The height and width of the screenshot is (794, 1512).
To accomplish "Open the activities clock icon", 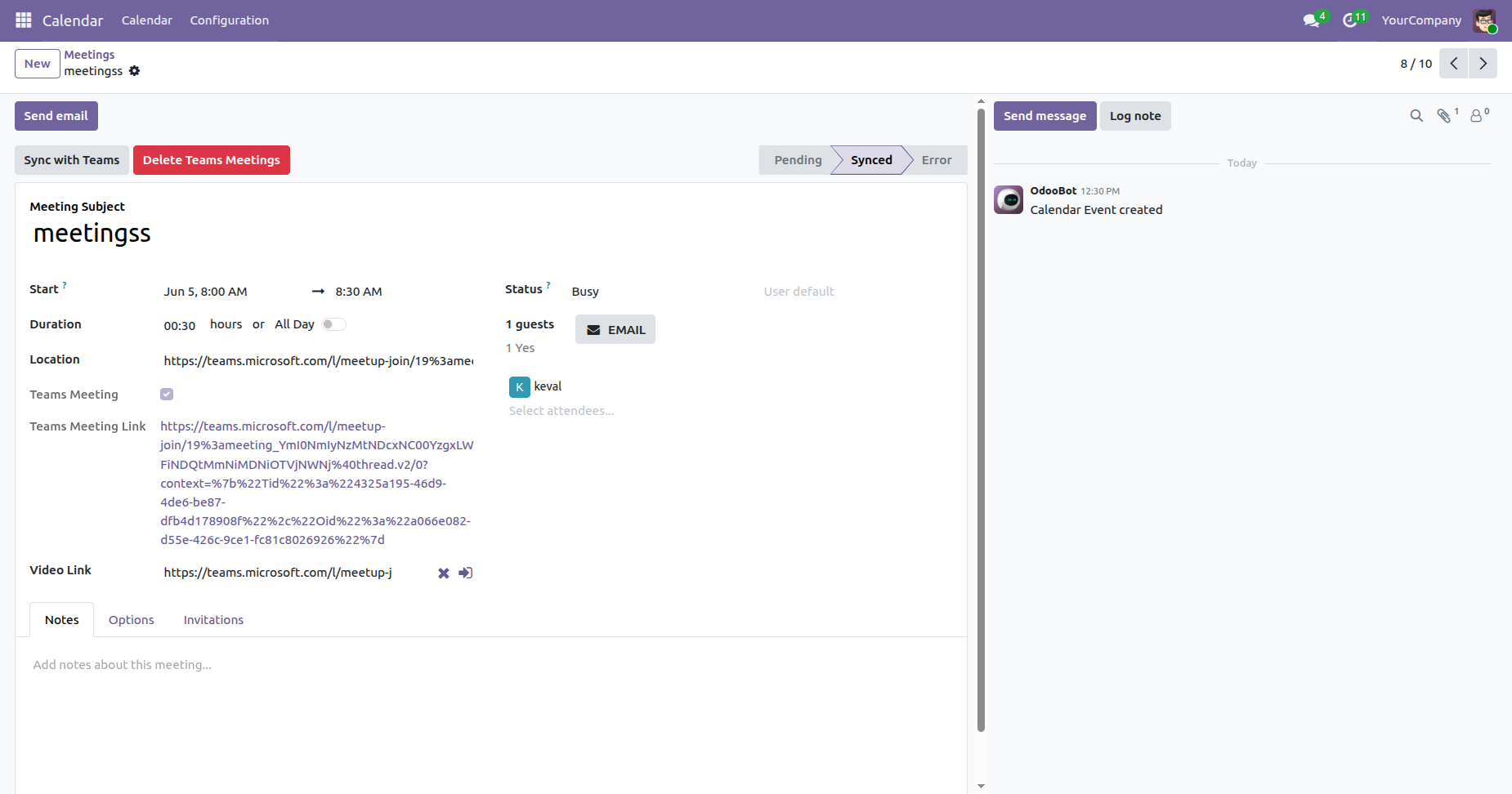I will (x=1352, y=20).
